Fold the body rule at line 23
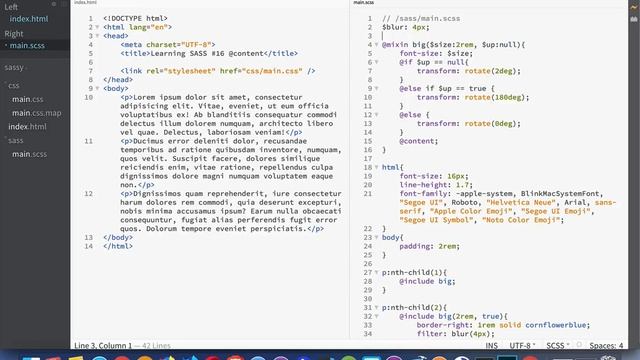 pyautogui.click(x=376, y=238)
